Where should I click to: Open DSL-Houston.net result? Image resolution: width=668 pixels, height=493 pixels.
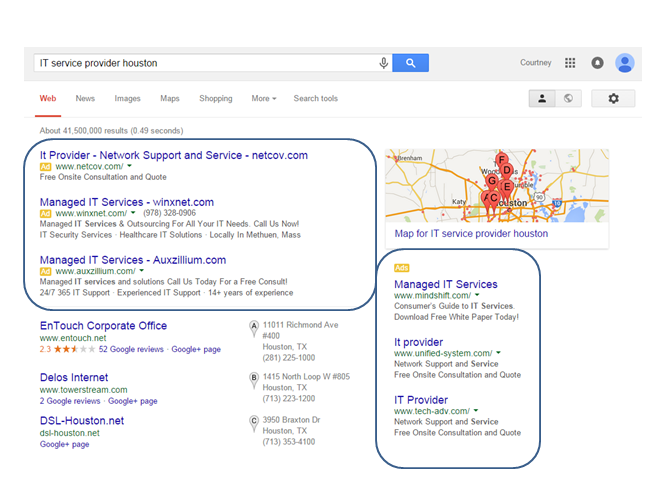[82, 421]
